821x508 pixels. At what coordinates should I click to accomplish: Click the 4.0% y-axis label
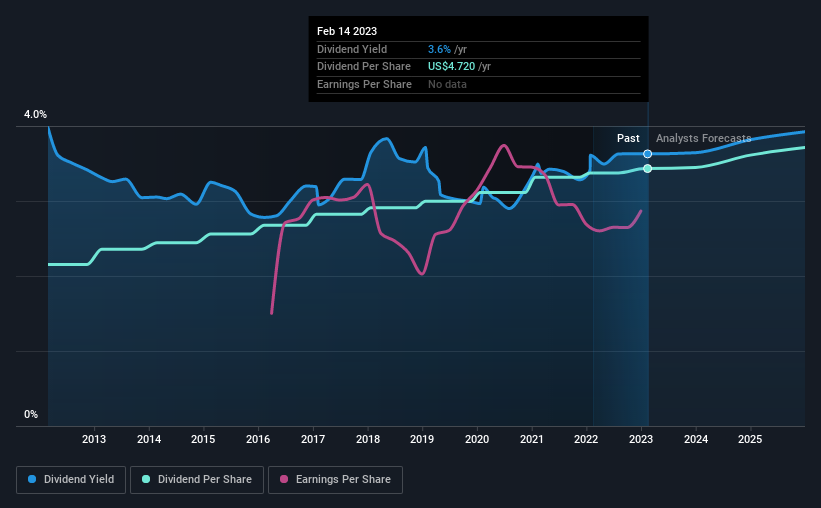(35, 114)
